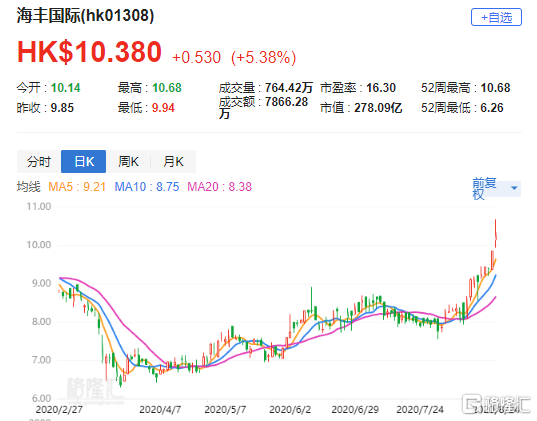This screenshot has height=421, width=537.
Task: Click the latest red candlestick near 10.68
Action: (496, 233)
